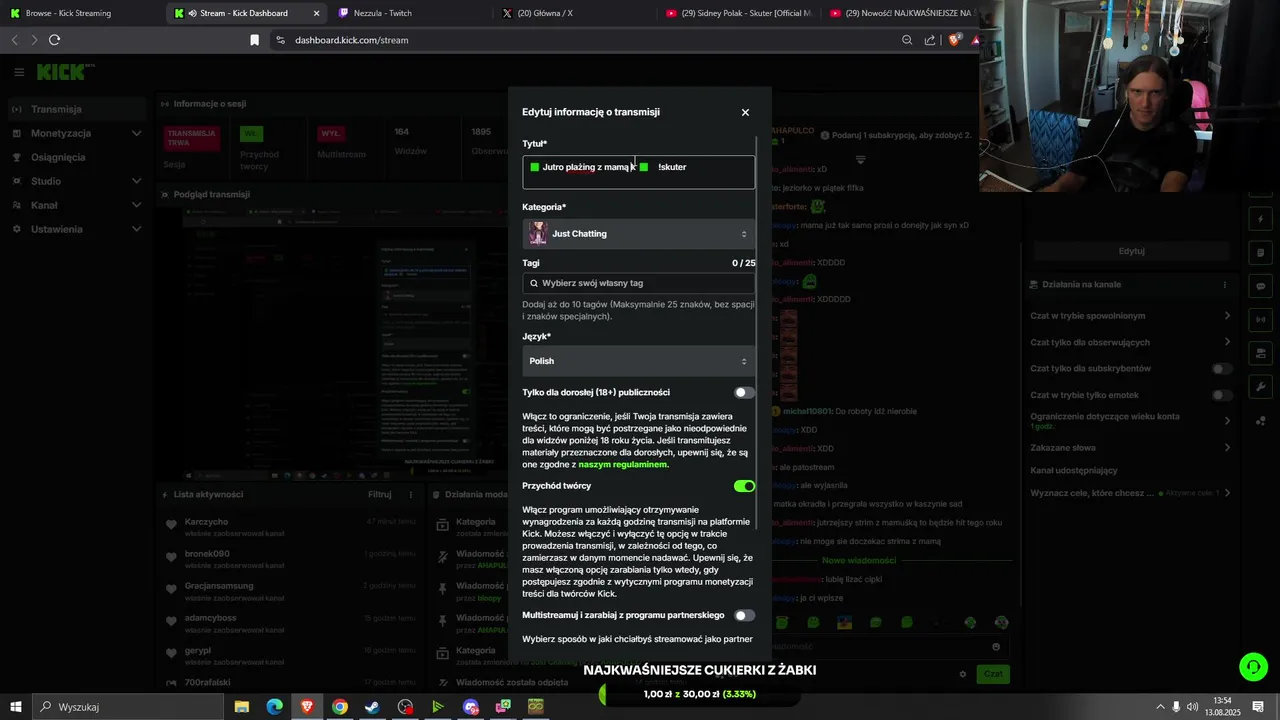Close the Stream - Kick Dashboard tab
Image resolution: width=1280 pixels, height=720 pixels.
tap(317, 13)
